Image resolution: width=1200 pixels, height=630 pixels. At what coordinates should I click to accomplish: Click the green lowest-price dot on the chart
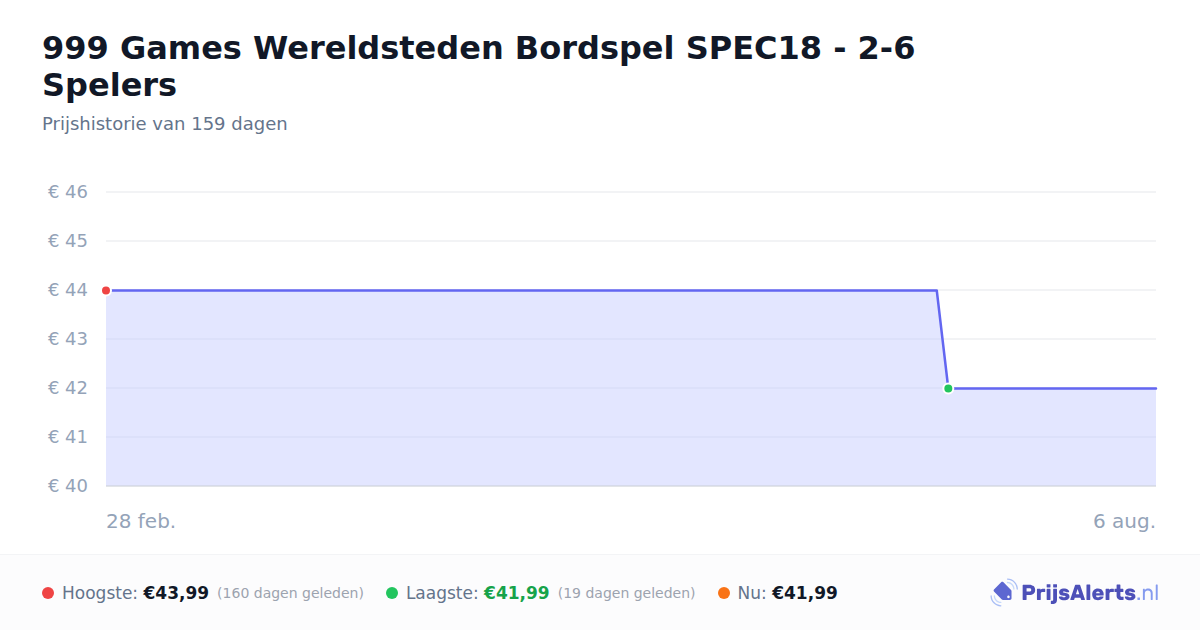(948, 388)
